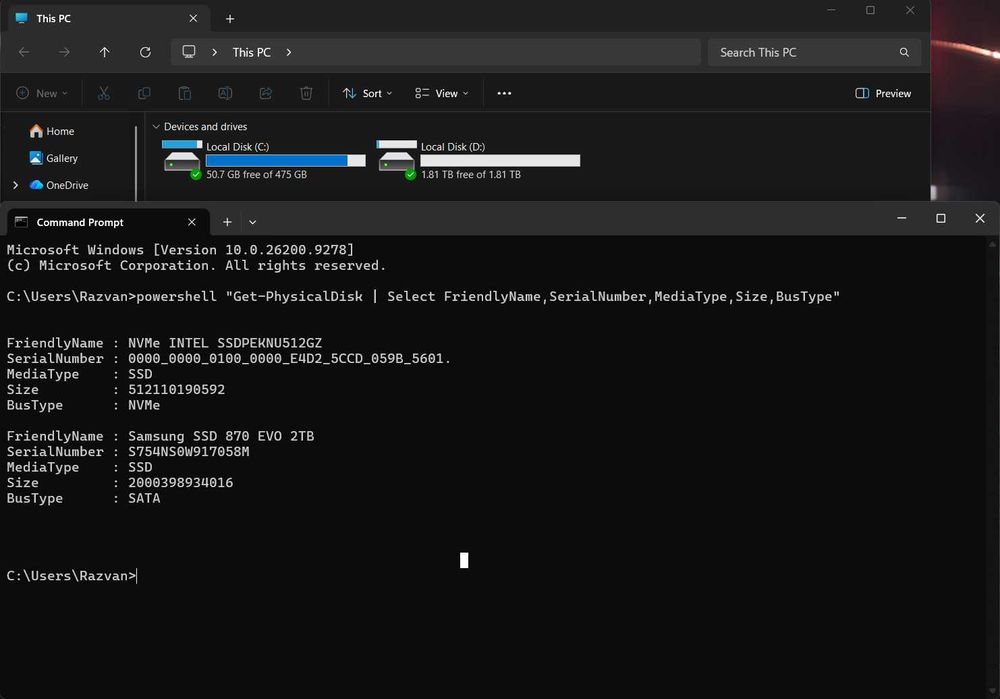Open a new terminal tab
Image resolution: width=1000 pixels, height=699 pixels.
227,222
